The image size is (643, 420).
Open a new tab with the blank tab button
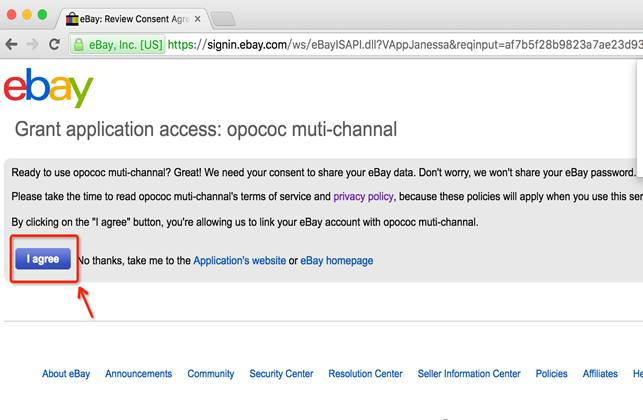click(x=223, y=19)
